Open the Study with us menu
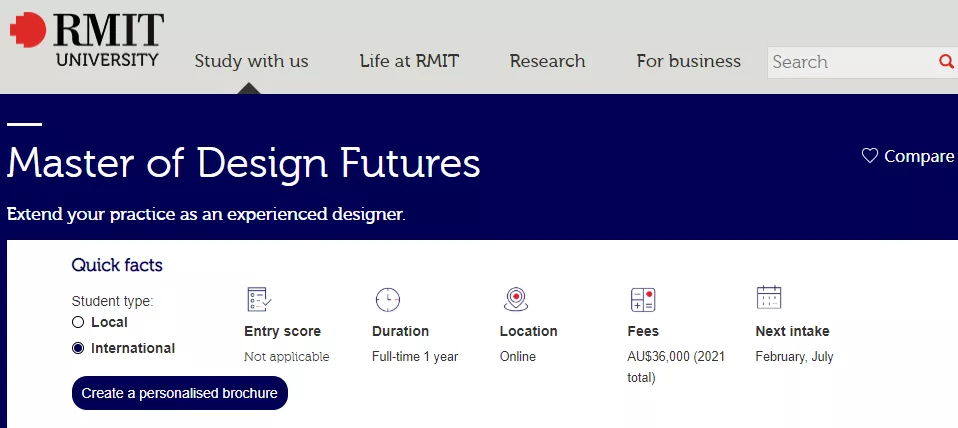 click(251, 61)
